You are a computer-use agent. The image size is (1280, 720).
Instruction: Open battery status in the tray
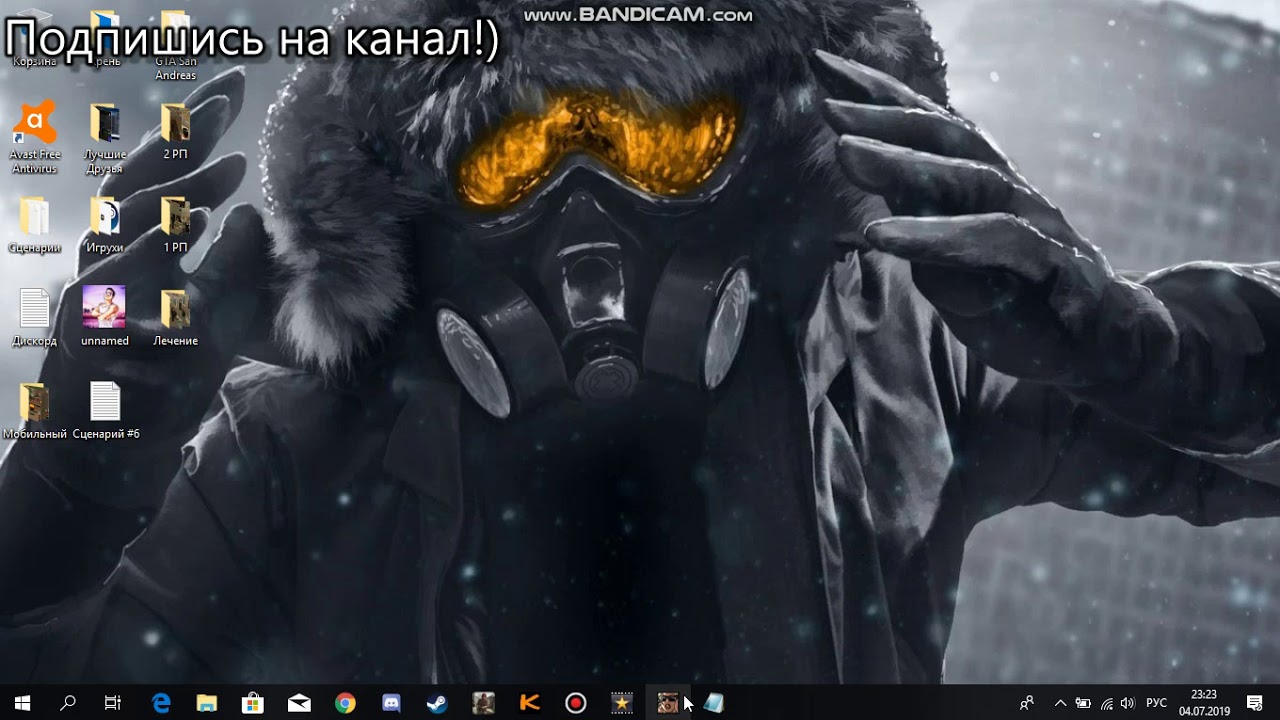[x=1083, y=703]
